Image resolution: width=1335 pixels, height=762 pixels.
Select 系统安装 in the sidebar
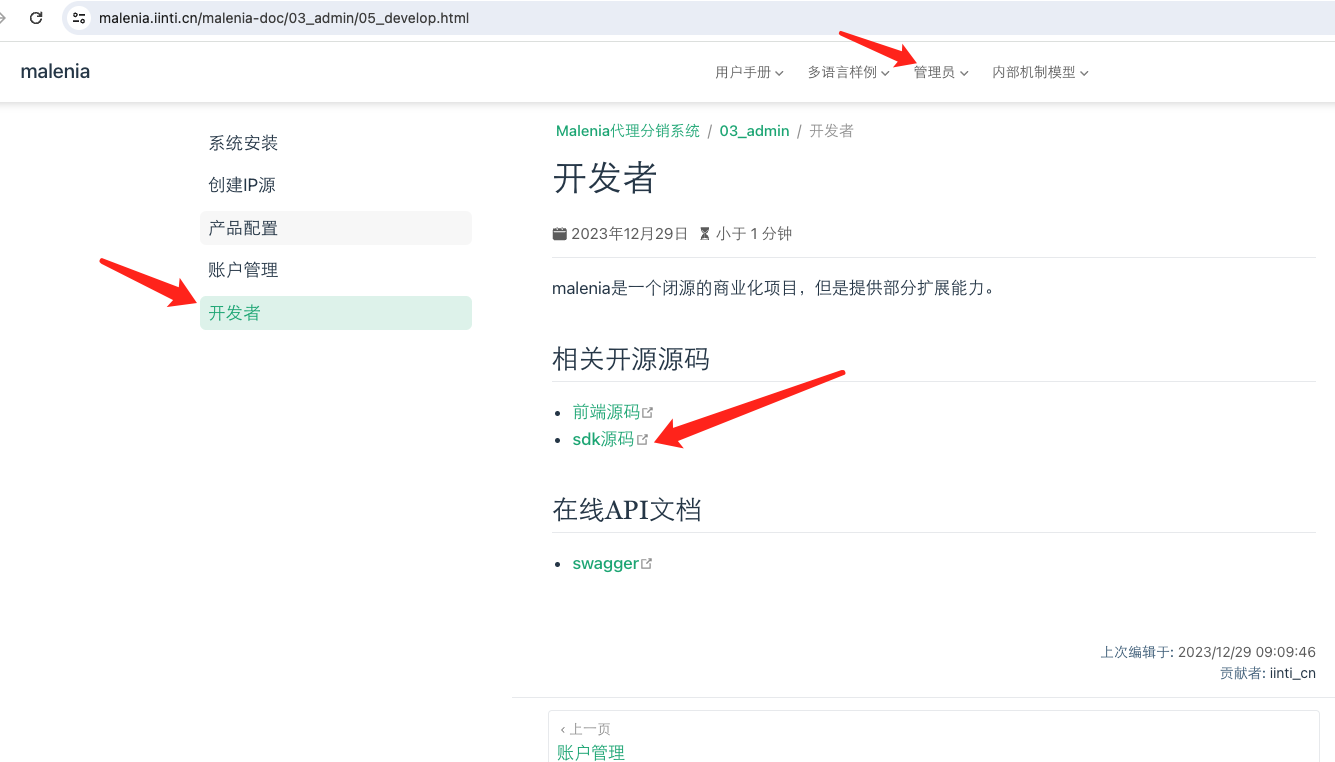click(x=243, y=143)
